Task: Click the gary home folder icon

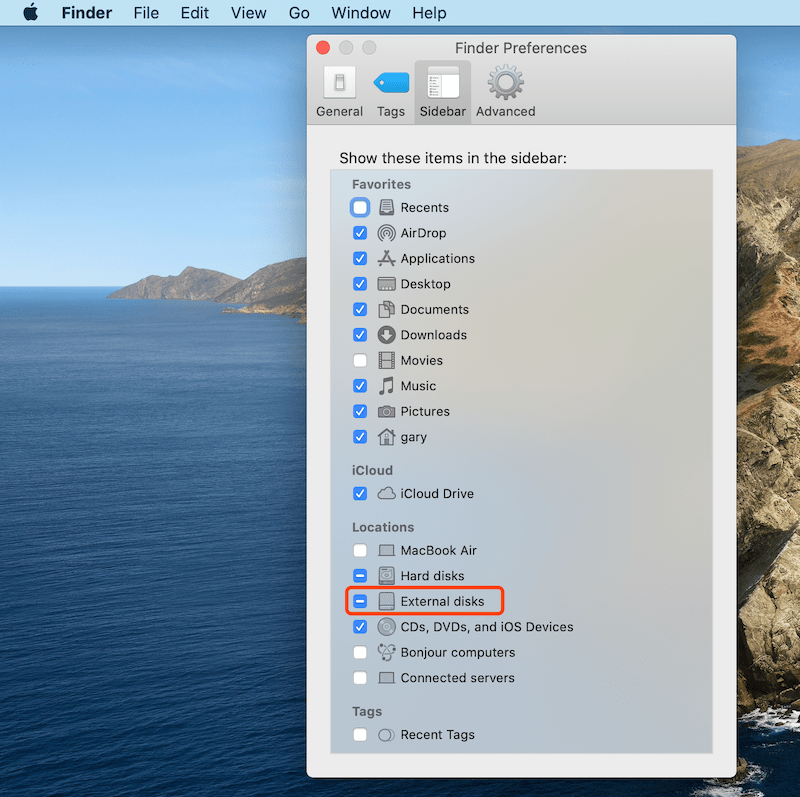Action: pyautogui.click(x=386, y=437)
